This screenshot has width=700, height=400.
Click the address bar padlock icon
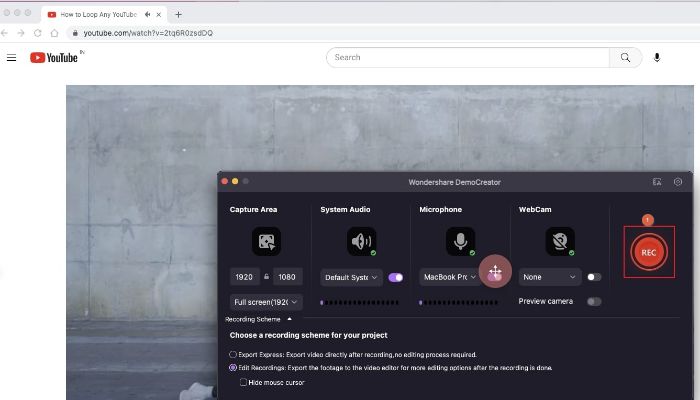[x=75, y=33]
